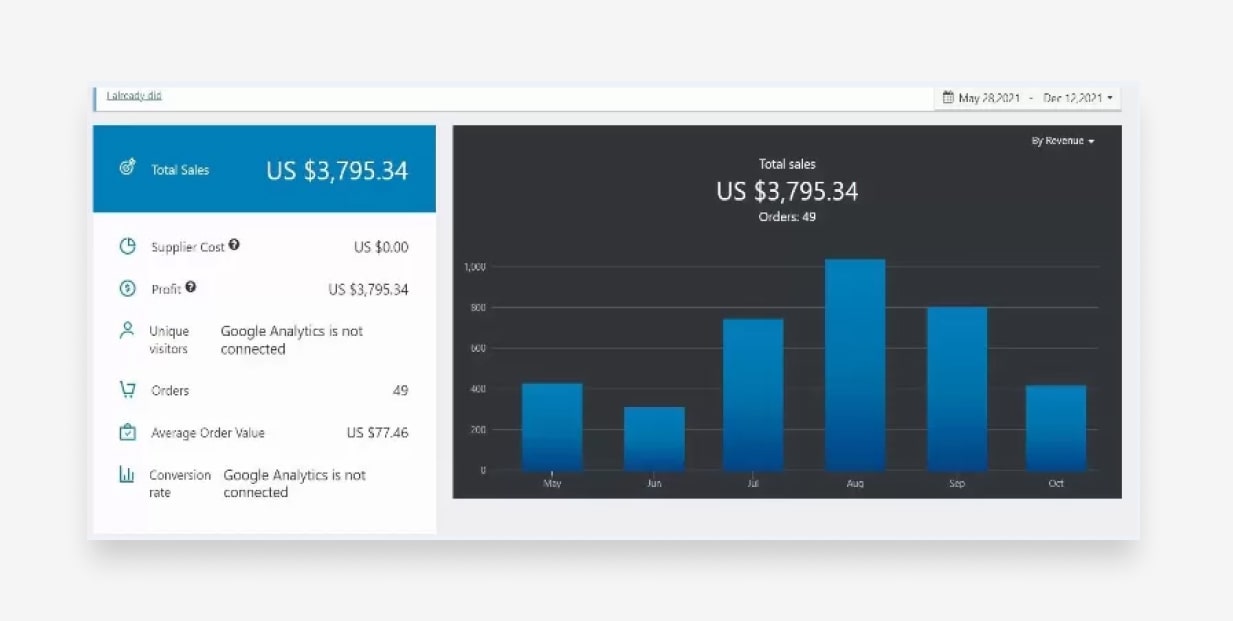Select the Aug bar in chart
The height and width of the screenshot is (621, 1233).
855,365
